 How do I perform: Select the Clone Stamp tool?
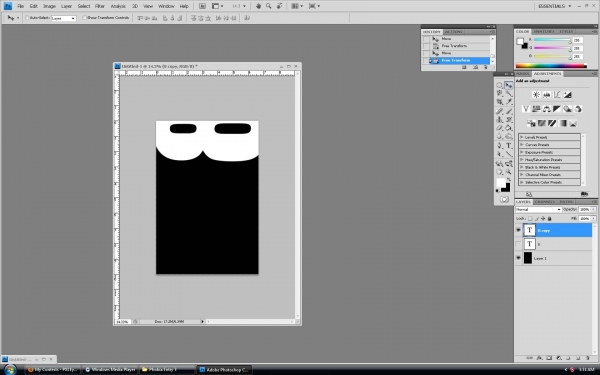(x=499, y=119)
